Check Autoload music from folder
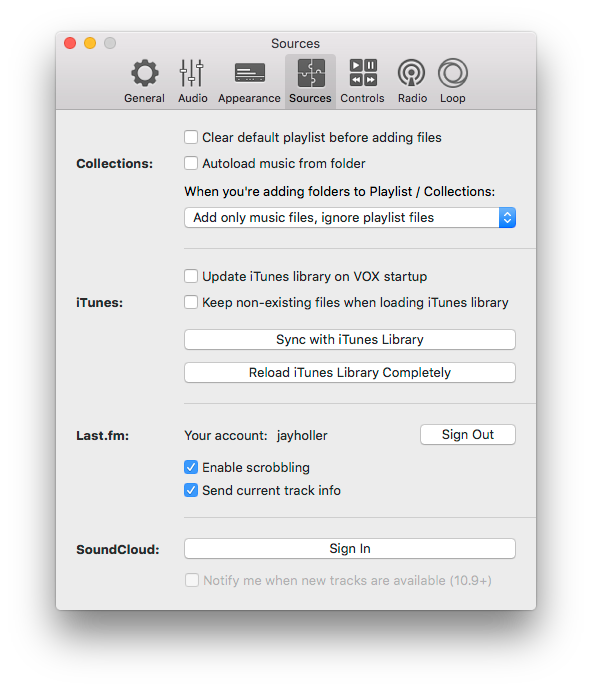The image size is (592, 690). [191, 163]
